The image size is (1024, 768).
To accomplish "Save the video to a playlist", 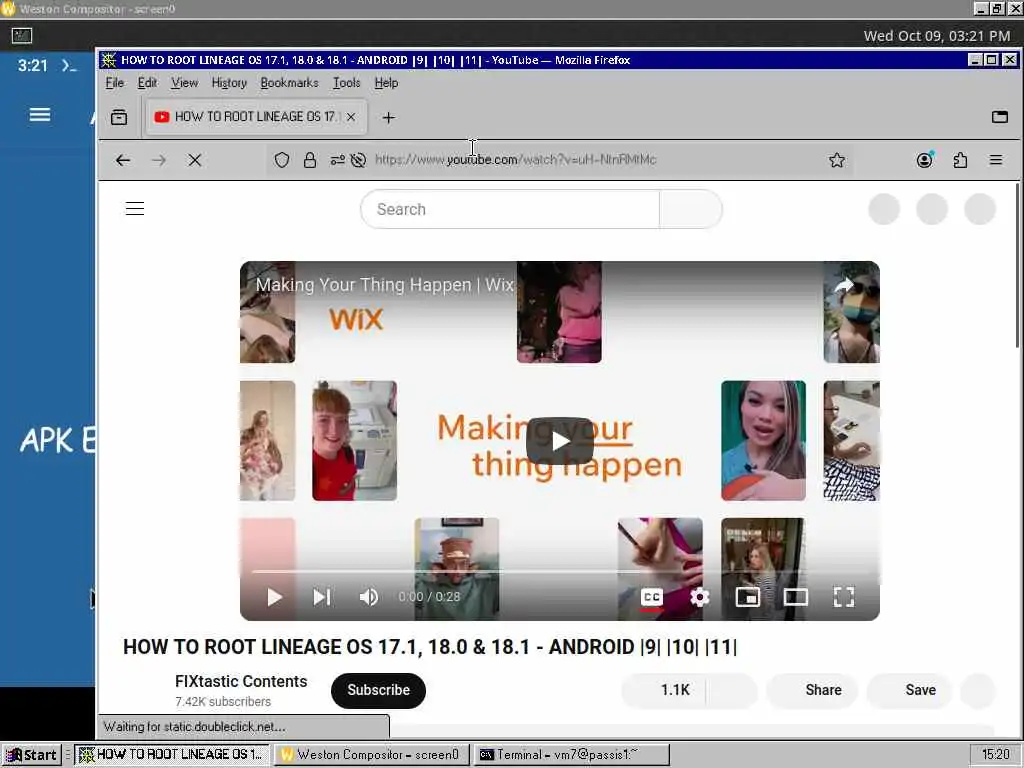I will click(909, 690).
